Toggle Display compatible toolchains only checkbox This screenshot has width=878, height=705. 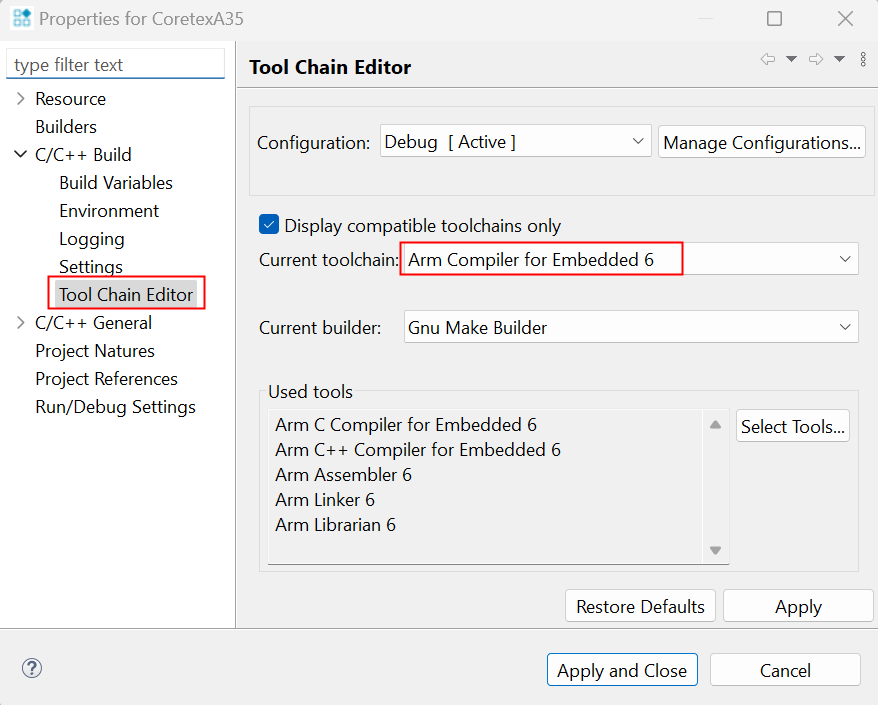tap(269, 225)
